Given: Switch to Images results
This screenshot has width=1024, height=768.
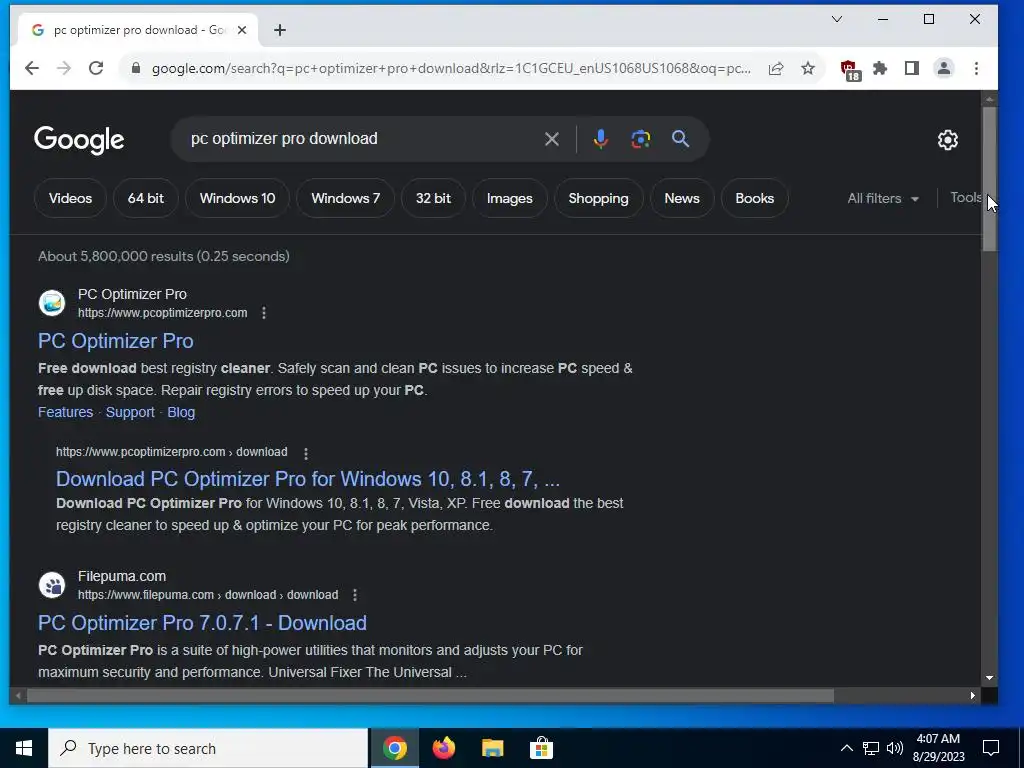Looking at the screenshot, I should 509,199.
